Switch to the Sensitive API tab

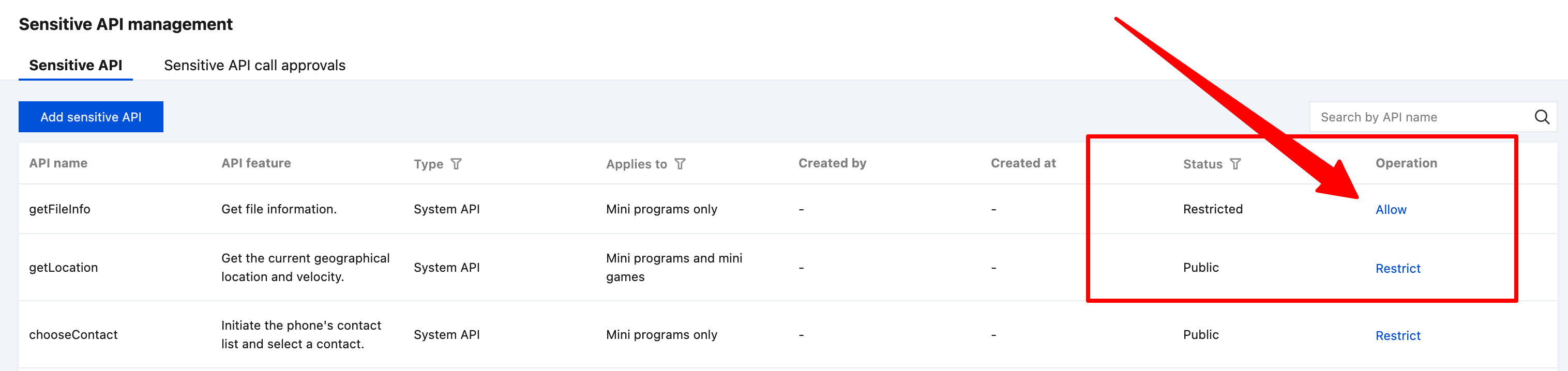tap(76, 65)
